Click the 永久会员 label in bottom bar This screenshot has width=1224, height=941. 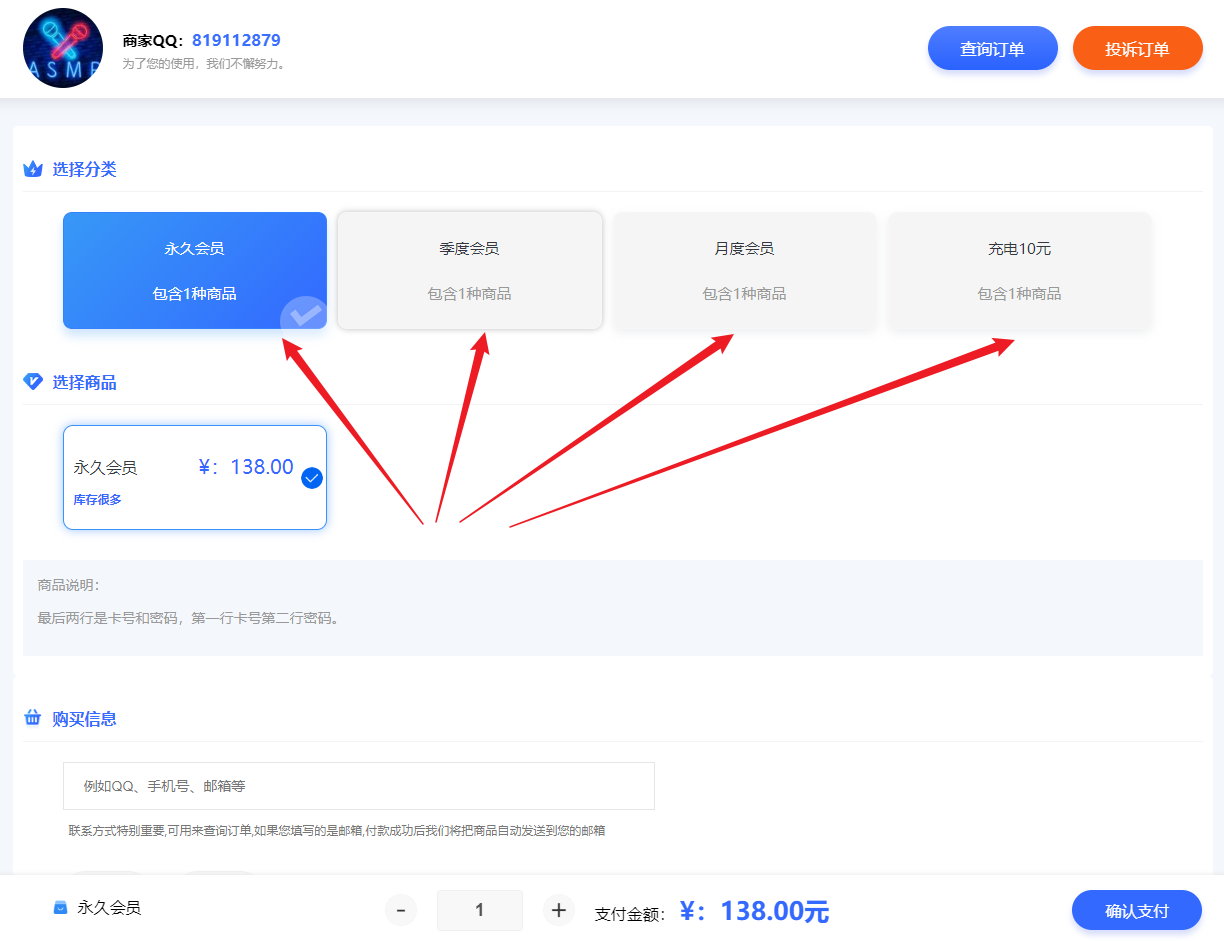click(109, 908)
